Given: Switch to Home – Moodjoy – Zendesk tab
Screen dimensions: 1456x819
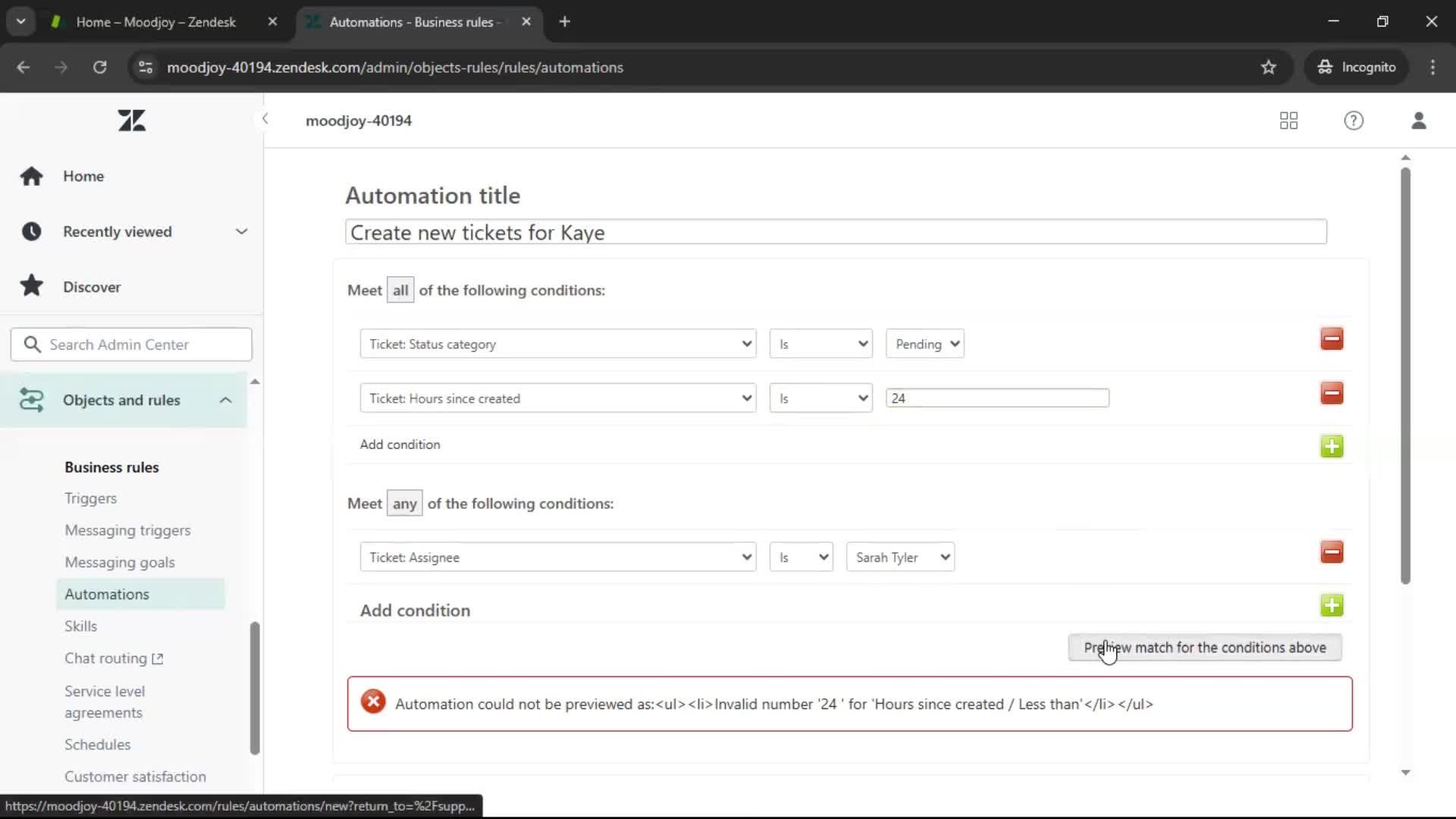Looking at the screenshot, I should (156, 22).
